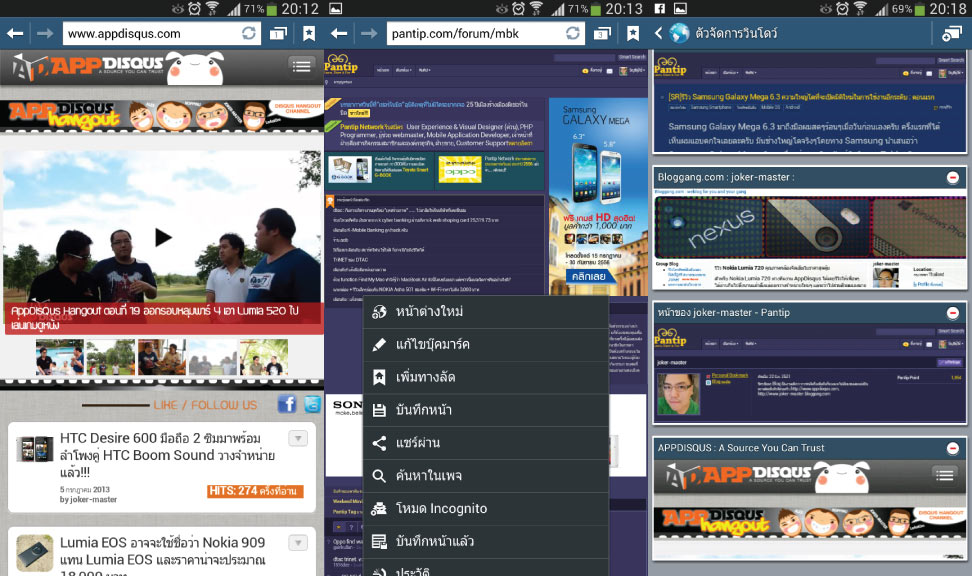Tap the 20:12 clock in status bar
The width and height of the screenshot is (972, 576).
click(x=300, y=9)
